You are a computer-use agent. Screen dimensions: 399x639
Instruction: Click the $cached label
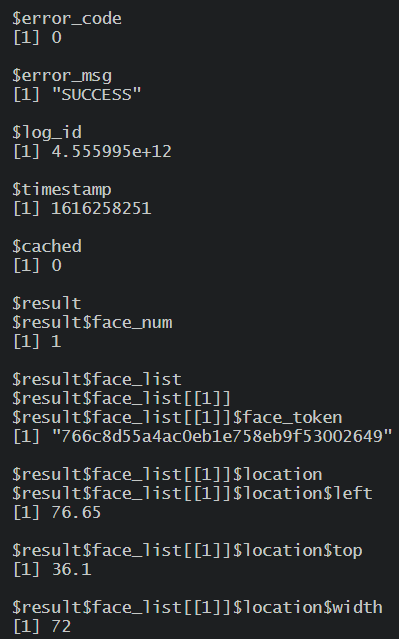click(47, 246)
